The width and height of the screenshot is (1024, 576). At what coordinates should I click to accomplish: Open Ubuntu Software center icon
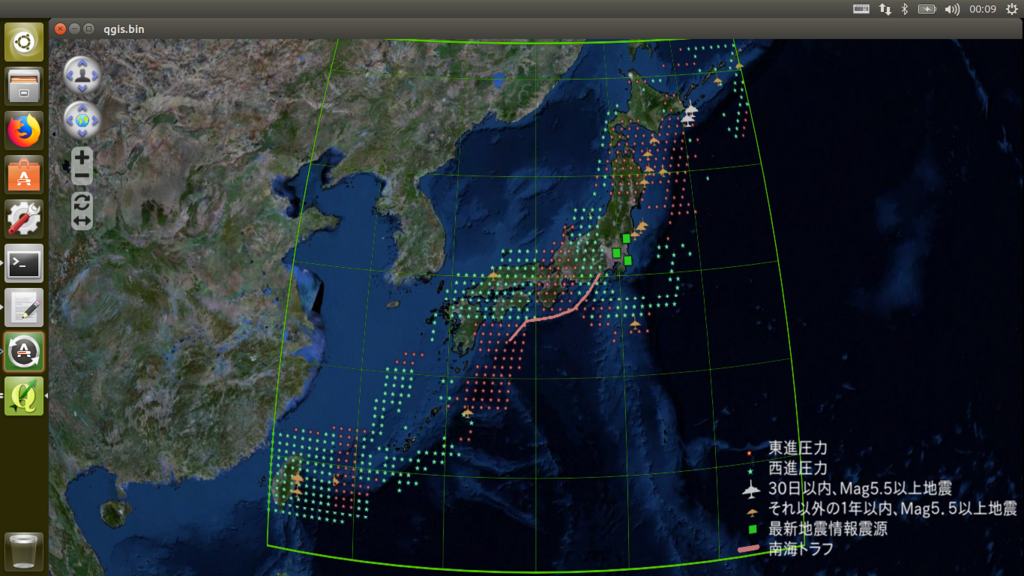24,175
